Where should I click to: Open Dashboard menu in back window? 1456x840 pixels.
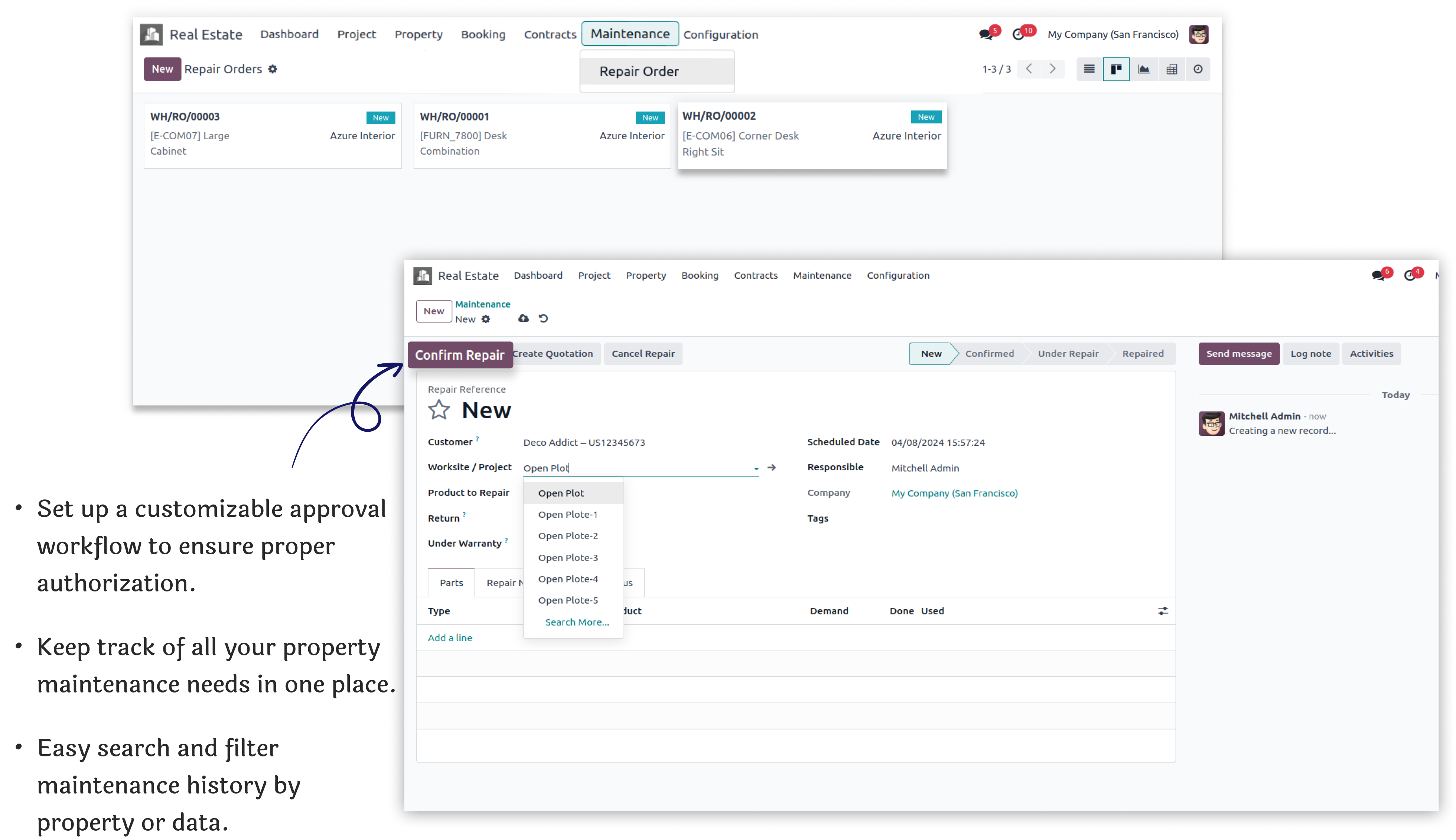290,35
